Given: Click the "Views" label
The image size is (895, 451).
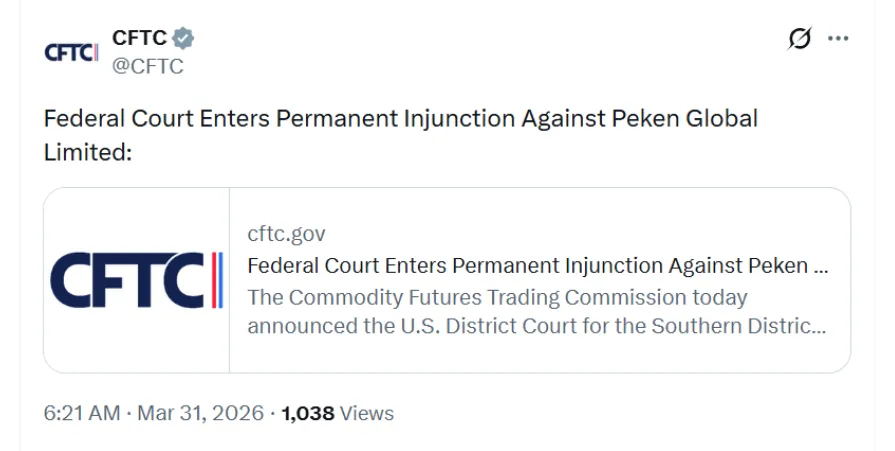Looking at the screenshot, I should (x=367, y=413).
